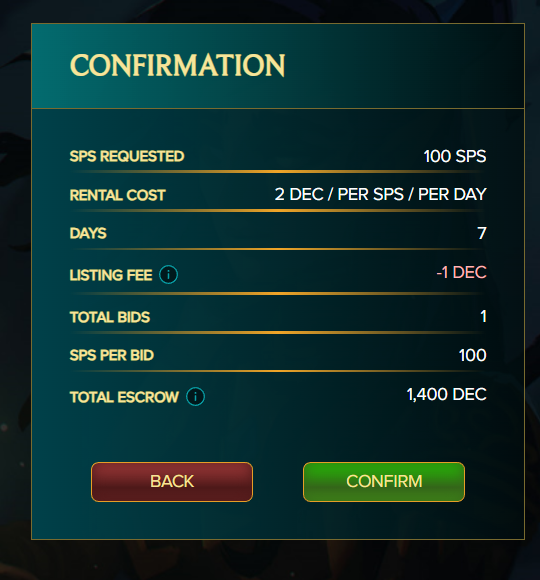Click the days value 7
This screenshot has width=540, height=580.
(x=482, y=233)
